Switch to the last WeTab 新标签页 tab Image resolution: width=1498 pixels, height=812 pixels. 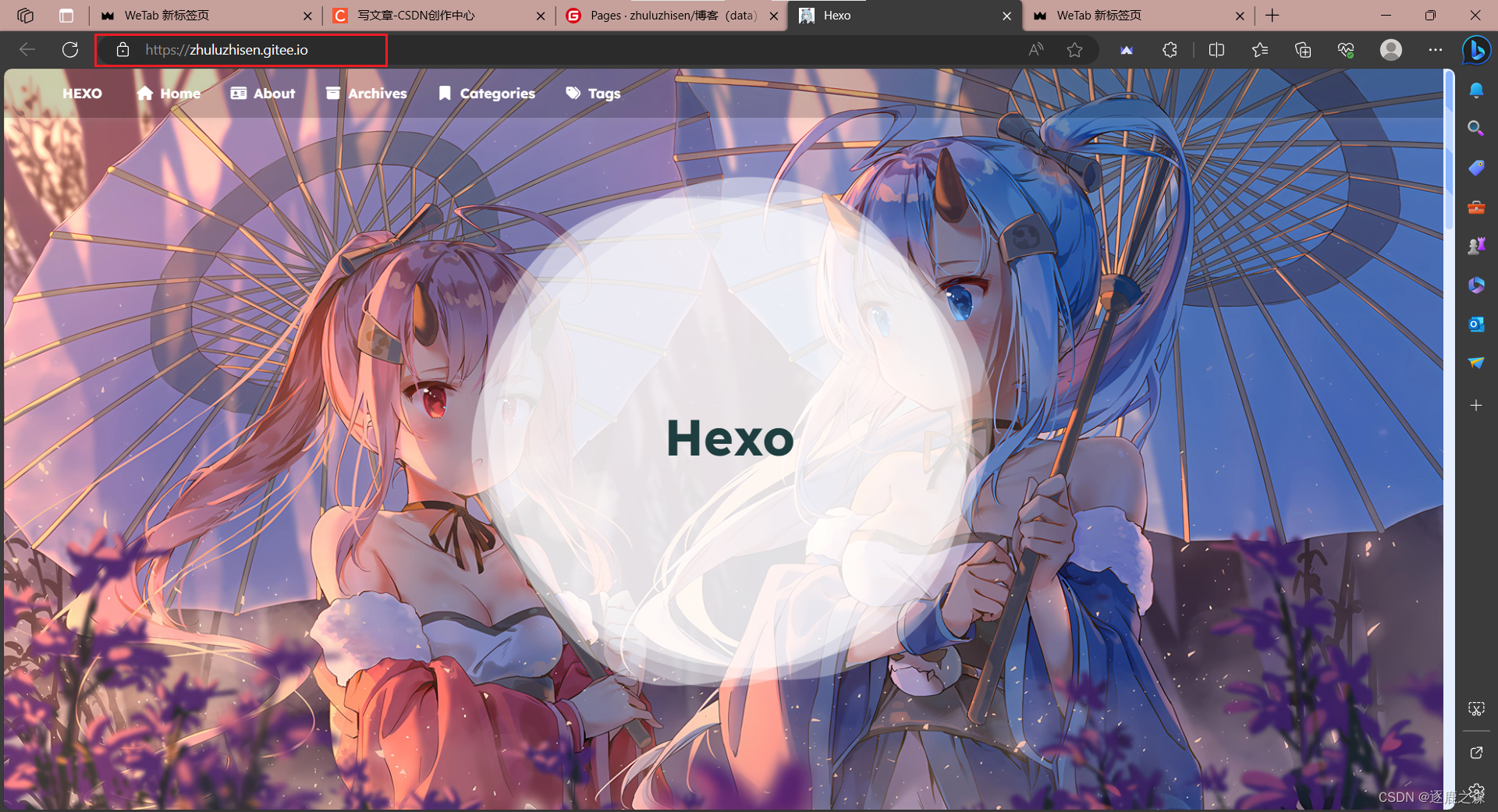coord(1138,16)
